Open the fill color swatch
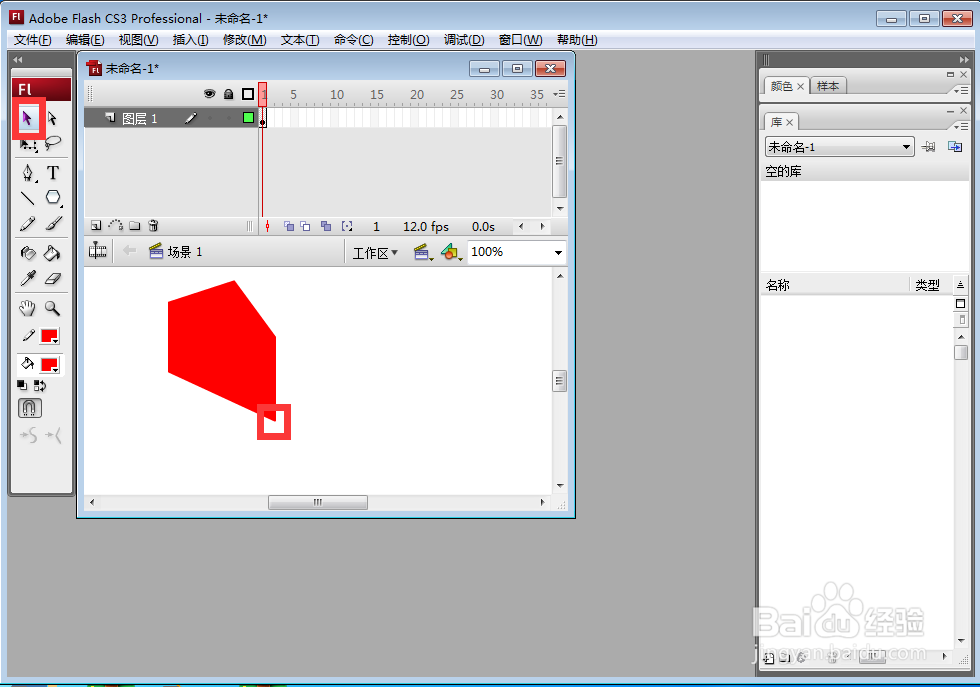980x687 pixels. (49, 365)
